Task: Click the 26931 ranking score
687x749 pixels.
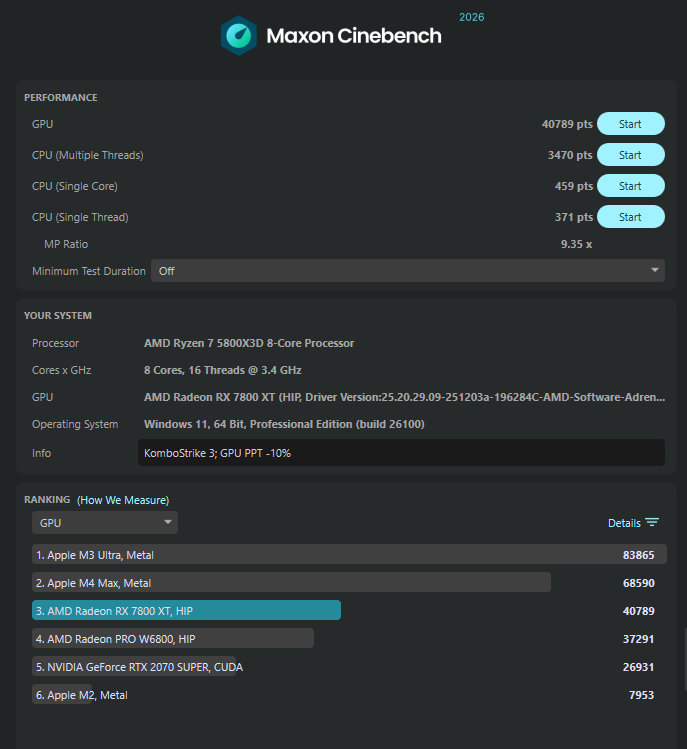Action: click(638, 667)
